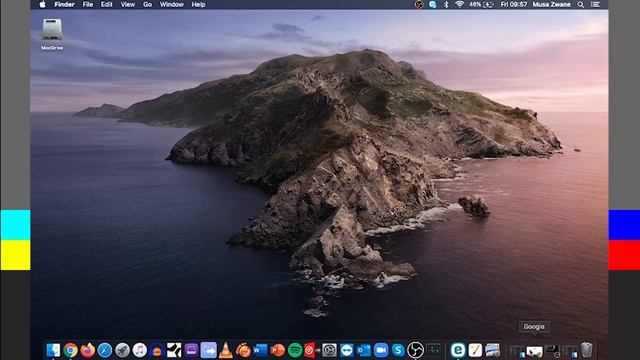Open the Help menu
Viewport: 640px width, 360px height.
pos(198,4)
